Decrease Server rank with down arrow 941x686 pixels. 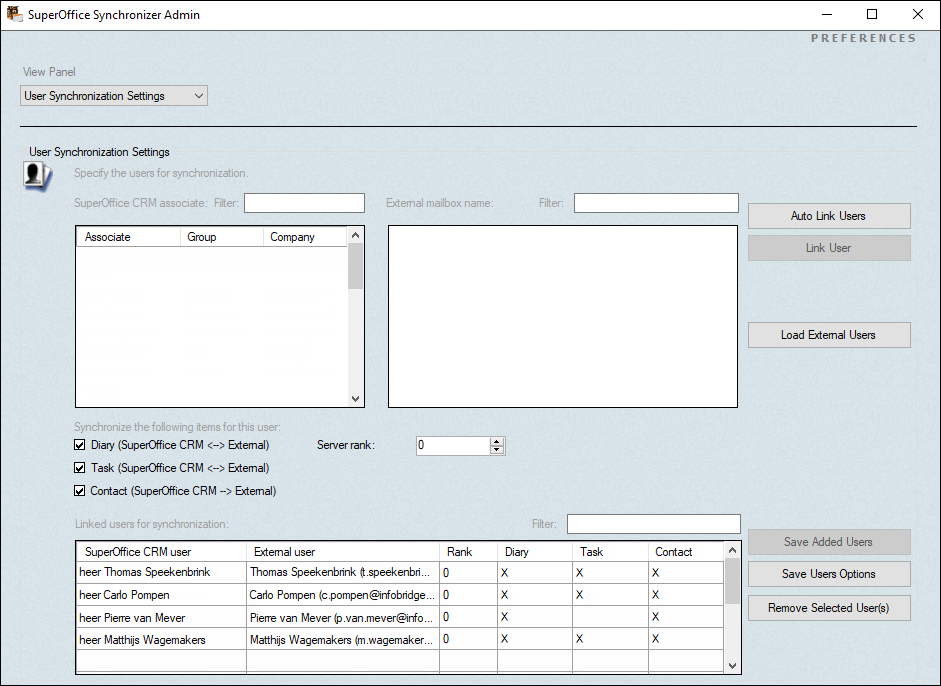(x=496, y=449)
